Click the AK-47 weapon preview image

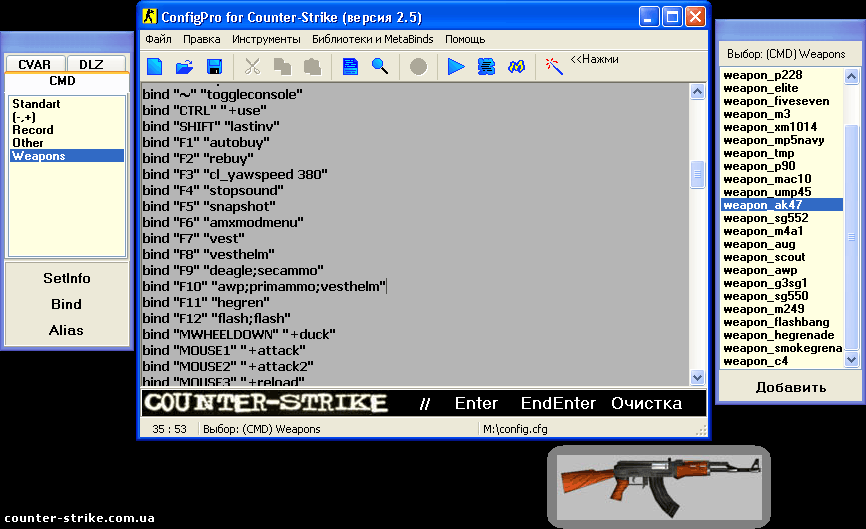click(659, 486)
